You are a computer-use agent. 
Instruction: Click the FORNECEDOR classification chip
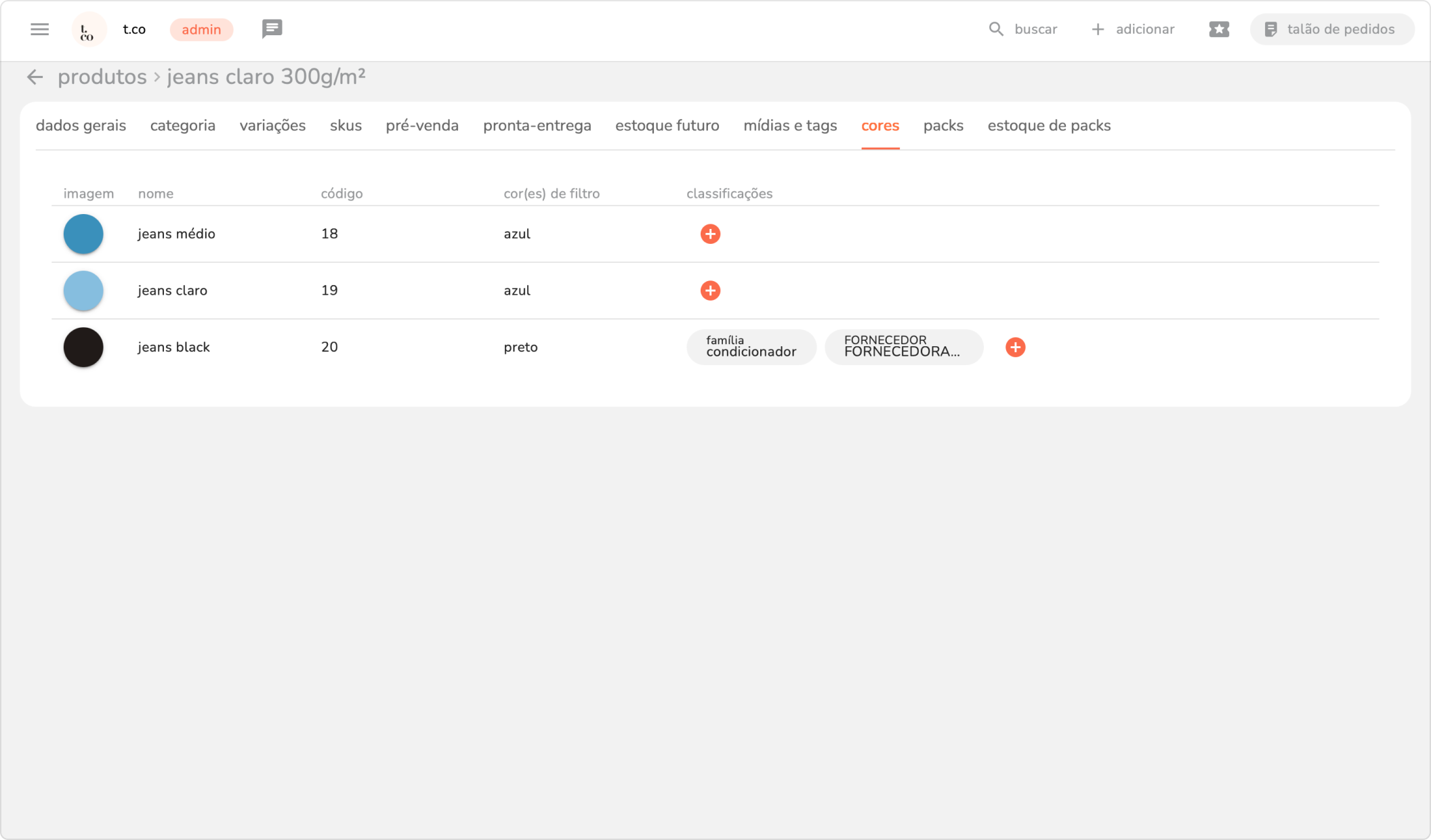pos(903,347)
